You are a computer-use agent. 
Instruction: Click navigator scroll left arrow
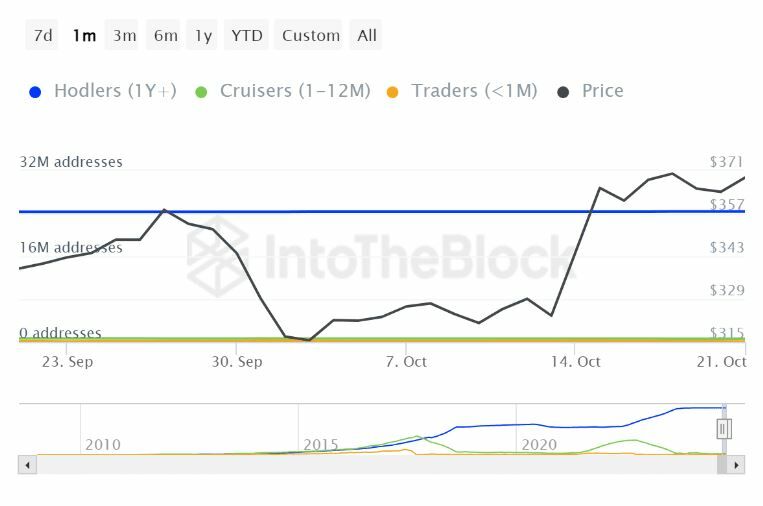27,465
